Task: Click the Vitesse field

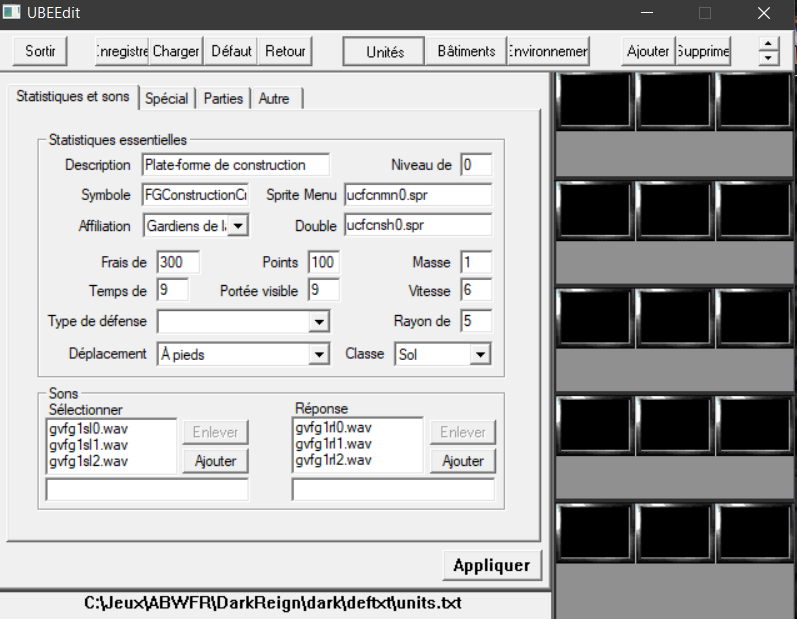Action: 476,290
